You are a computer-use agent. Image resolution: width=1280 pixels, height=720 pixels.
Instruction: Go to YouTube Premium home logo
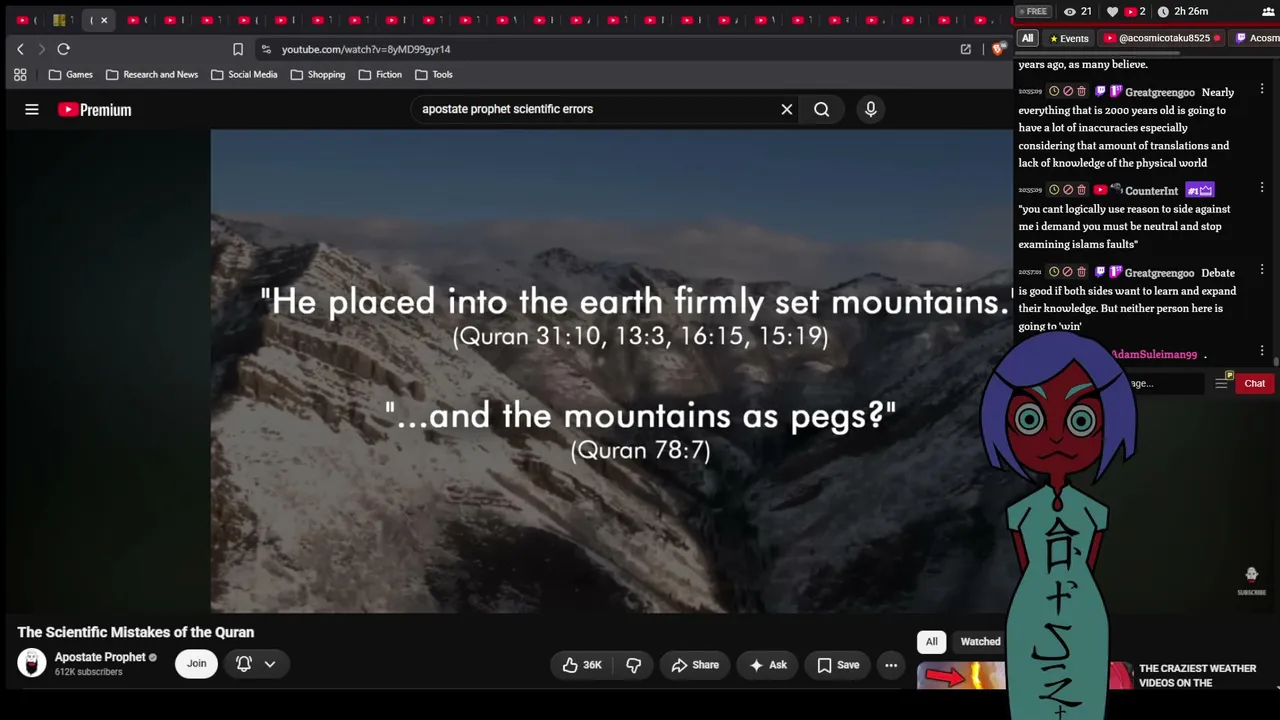pyautogui.click(x=95, y=110)
